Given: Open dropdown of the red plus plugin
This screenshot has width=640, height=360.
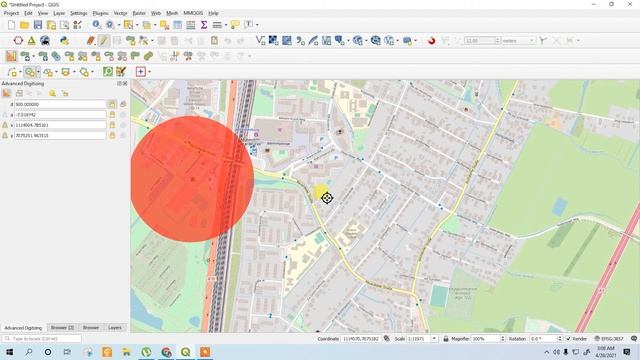Looking at the screenshot, I should 149,72.
